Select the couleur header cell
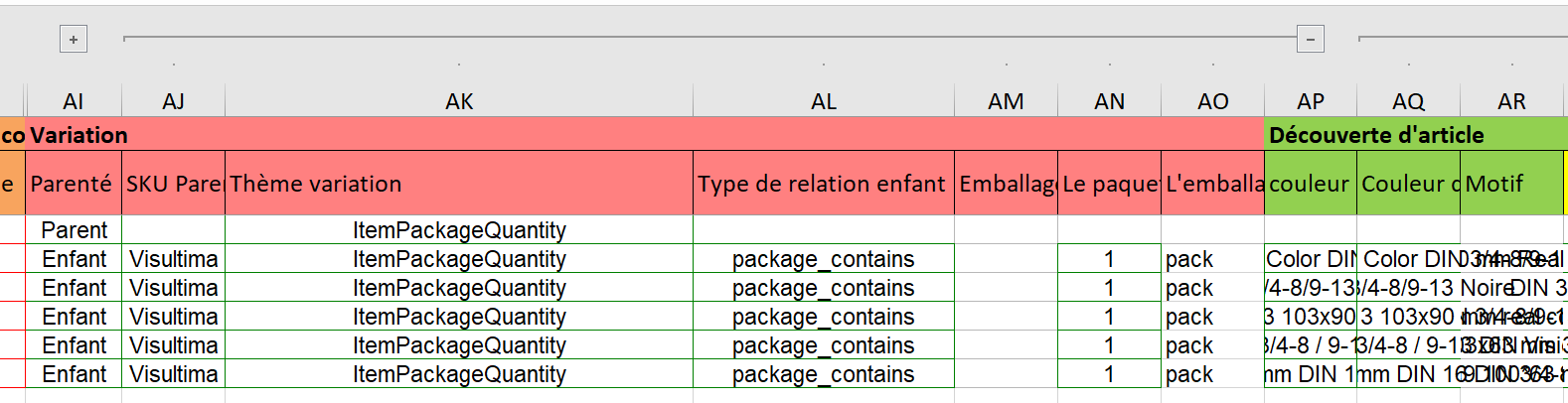The width and height of the screenshot is (1568, 403). [1311, 184]
